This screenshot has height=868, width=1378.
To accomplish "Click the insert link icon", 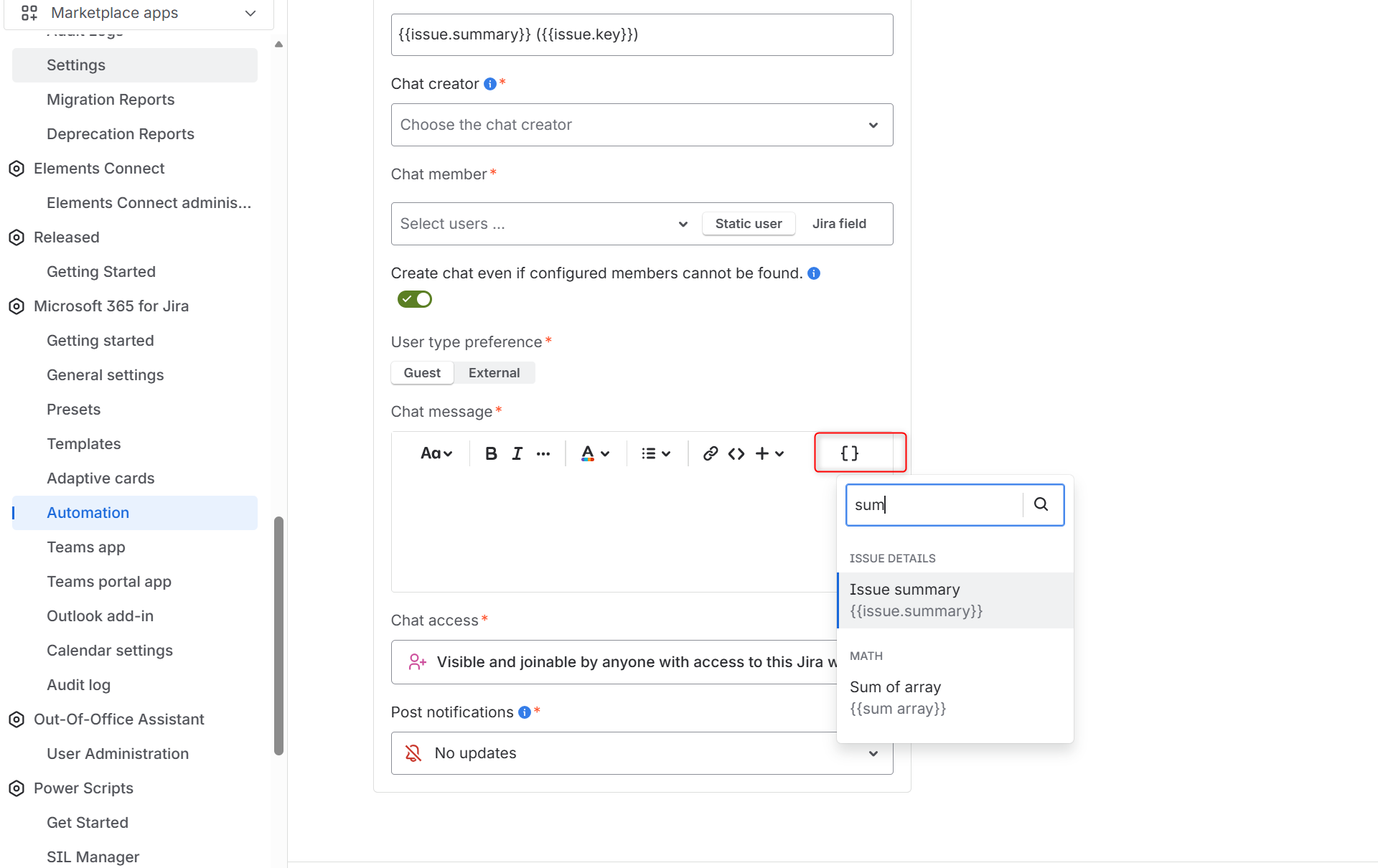I will point(710,453).
